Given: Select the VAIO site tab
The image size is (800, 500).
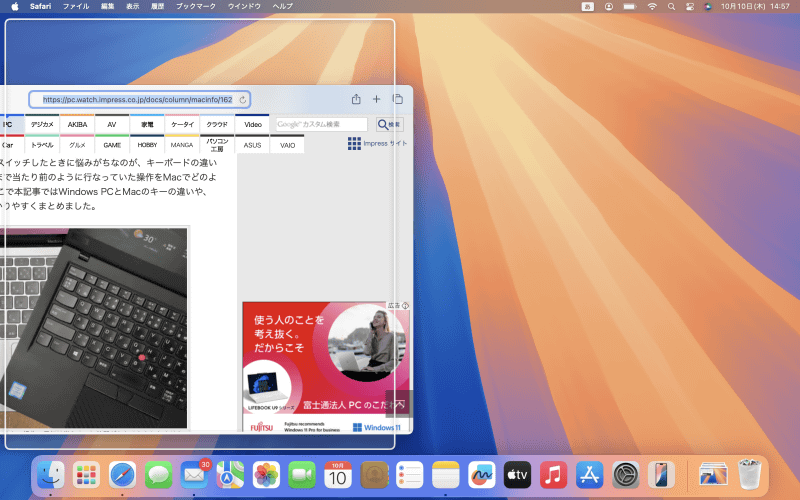Looking at the screenshot, I should 287,144.
